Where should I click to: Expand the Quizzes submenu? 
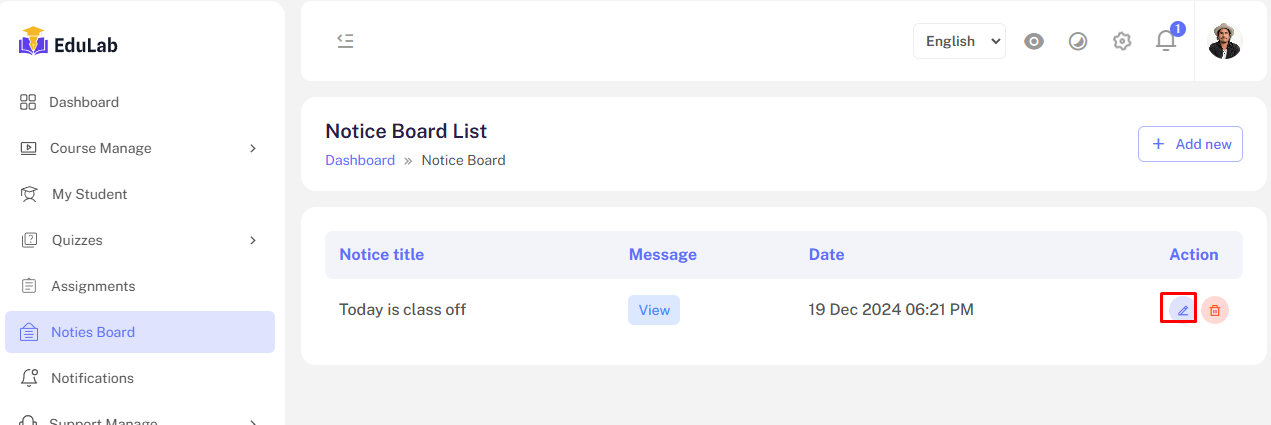click(253, 240)
